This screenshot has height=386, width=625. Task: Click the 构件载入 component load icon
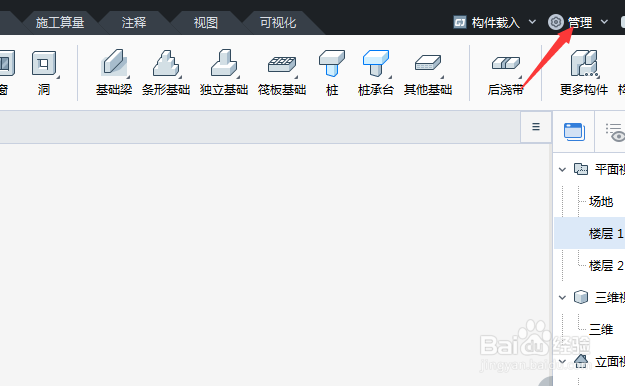[x=460, y=22]
